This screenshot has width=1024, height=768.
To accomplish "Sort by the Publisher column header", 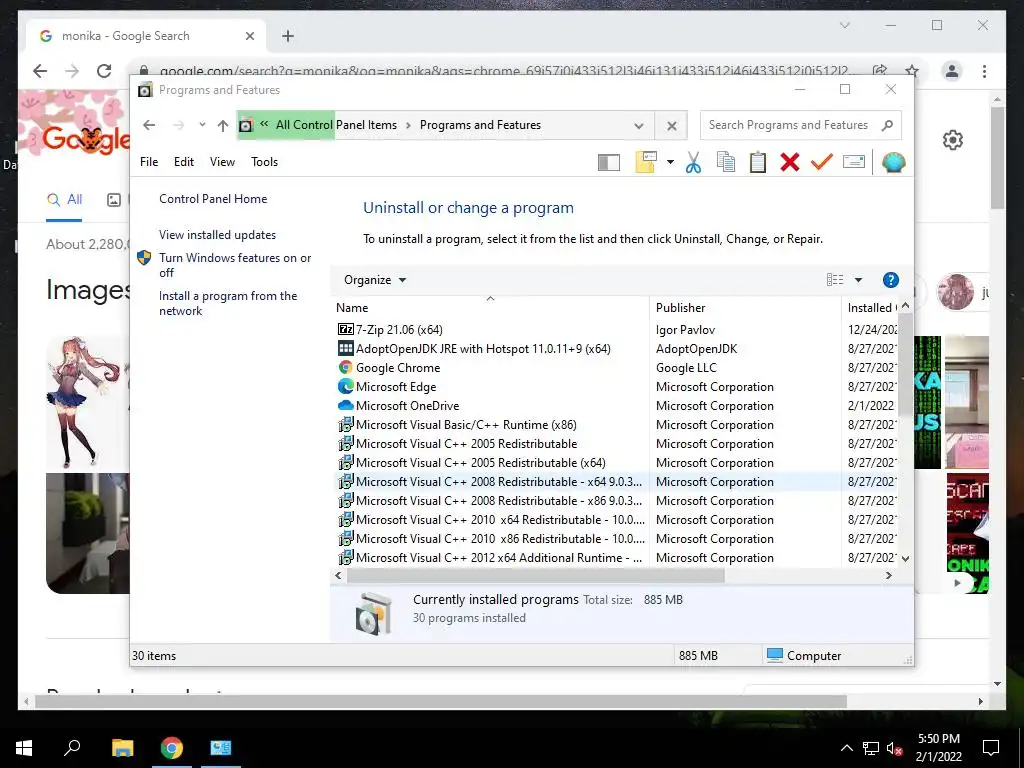I will pos(746,308).
